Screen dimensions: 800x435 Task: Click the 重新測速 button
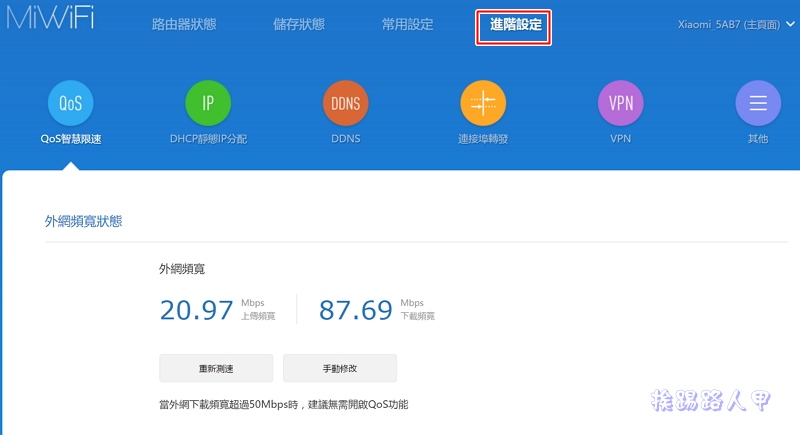pyautogui.click(x=216, y=368)
